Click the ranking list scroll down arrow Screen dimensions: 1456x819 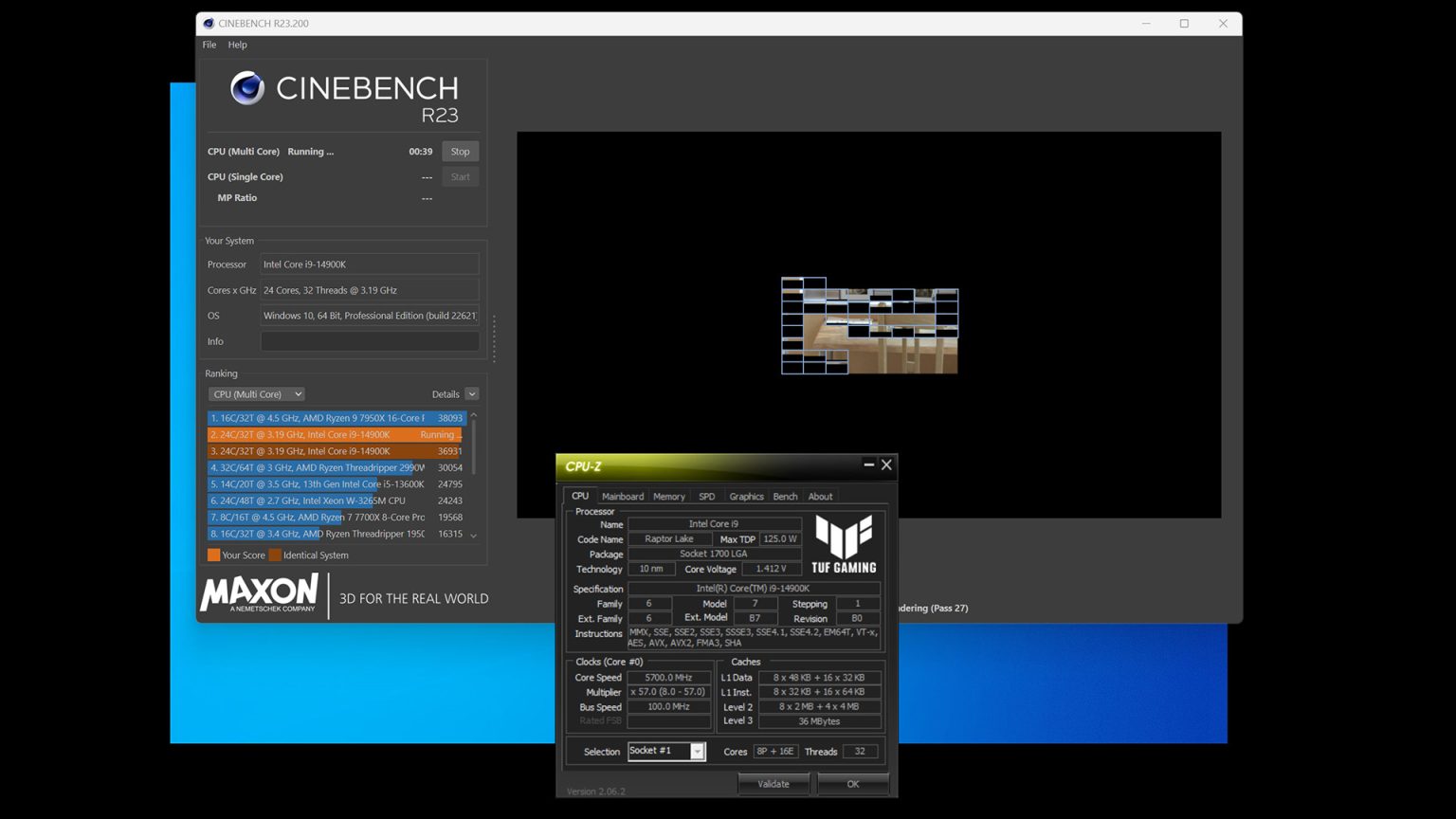tap(474, 536)
